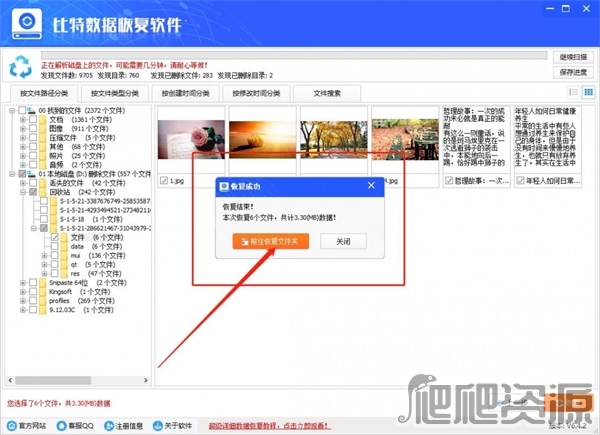Maximize the recovery software window
The image size is (600, 435).
point(566,8)
